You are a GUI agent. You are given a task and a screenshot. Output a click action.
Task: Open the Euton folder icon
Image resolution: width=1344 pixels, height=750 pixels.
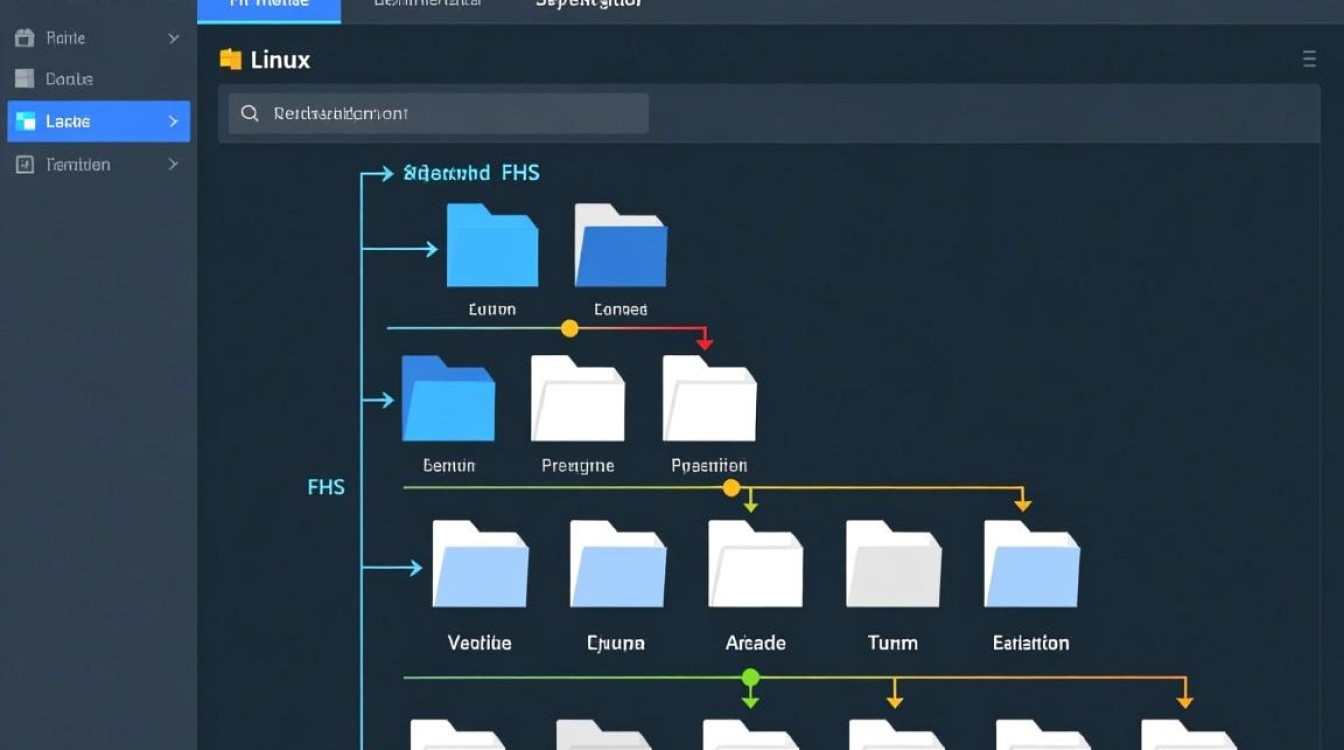(x=491, y=243)
